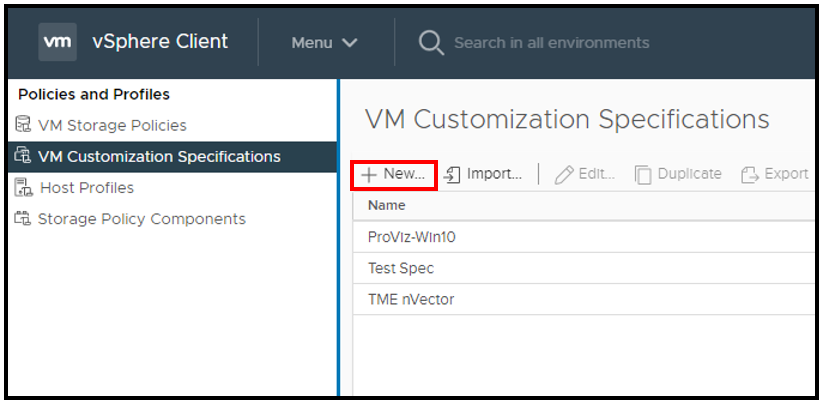
Task: Focus the Search in all environments field
Action: 552,42
